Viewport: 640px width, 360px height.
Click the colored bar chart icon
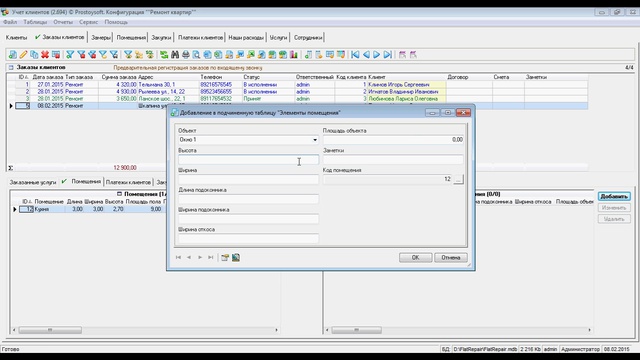pyautogui.click(x=293, y=54)
